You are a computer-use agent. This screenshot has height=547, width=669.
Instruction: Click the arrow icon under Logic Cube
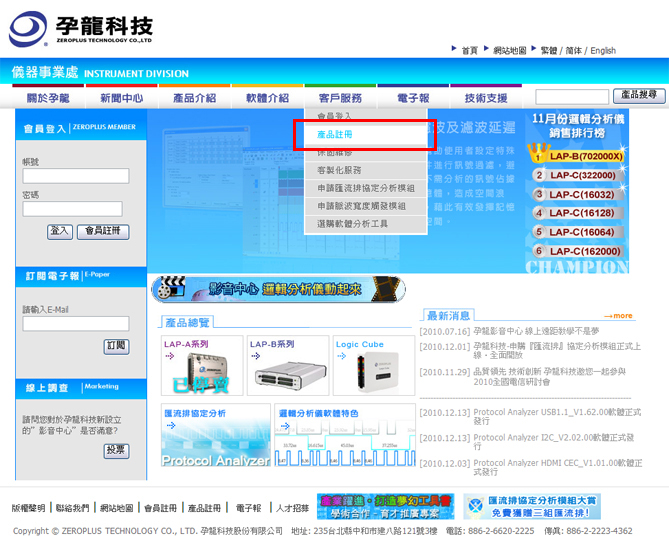click(x=342, y=356)
